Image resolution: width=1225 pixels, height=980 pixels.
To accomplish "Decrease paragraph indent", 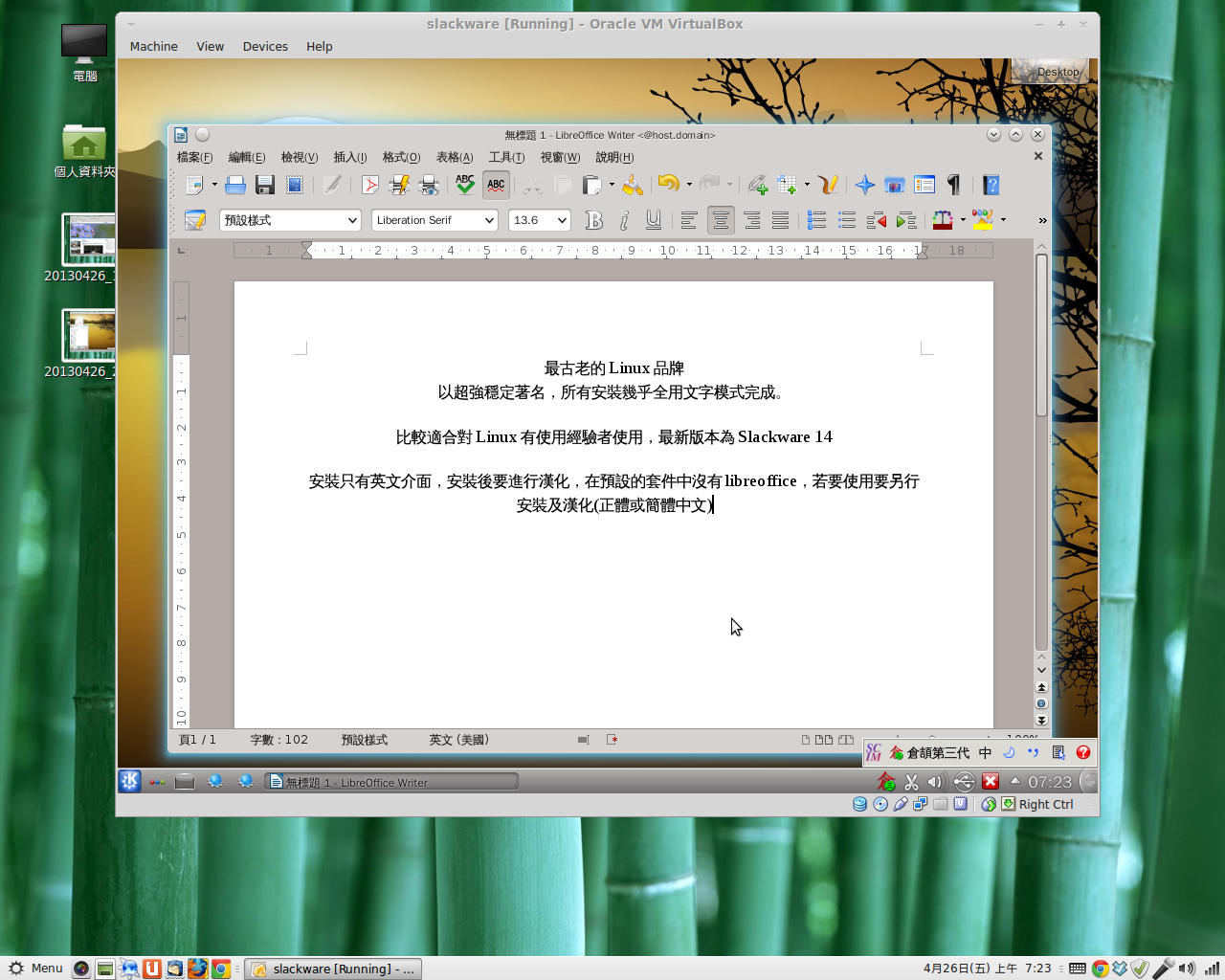I will (876, 220).
